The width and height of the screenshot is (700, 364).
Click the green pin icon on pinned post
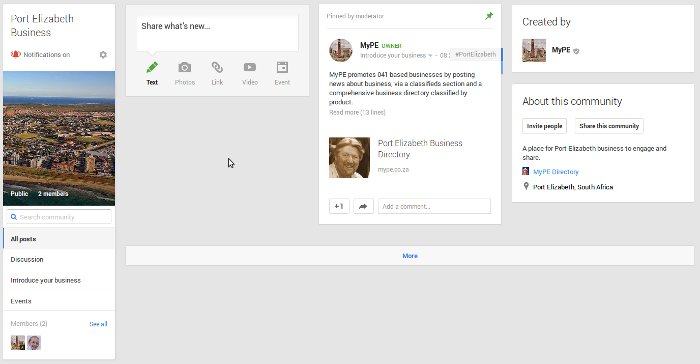click(489, 16)
